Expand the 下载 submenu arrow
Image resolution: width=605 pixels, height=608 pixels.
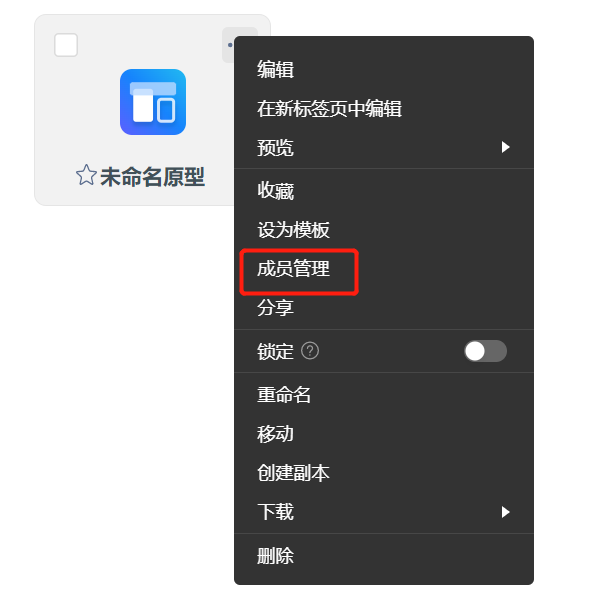click(505, 512)
